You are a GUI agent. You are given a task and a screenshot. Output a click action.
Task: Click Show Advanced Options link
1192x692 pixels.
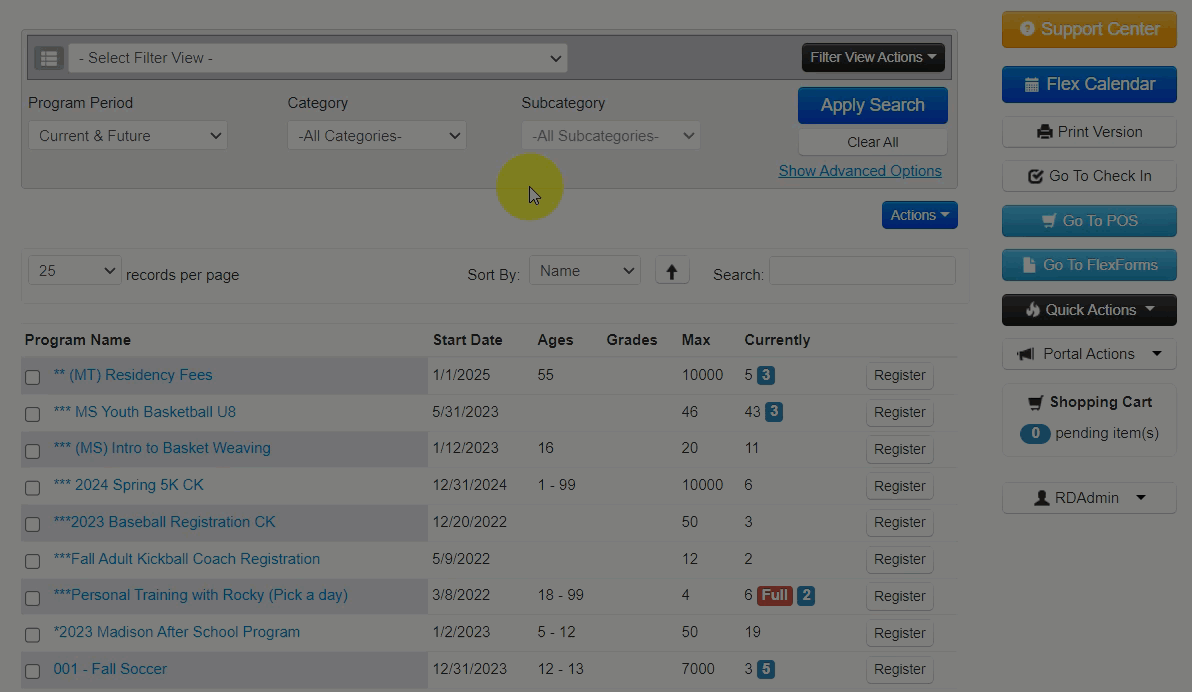pyautogui.click(x=860, y=171)
